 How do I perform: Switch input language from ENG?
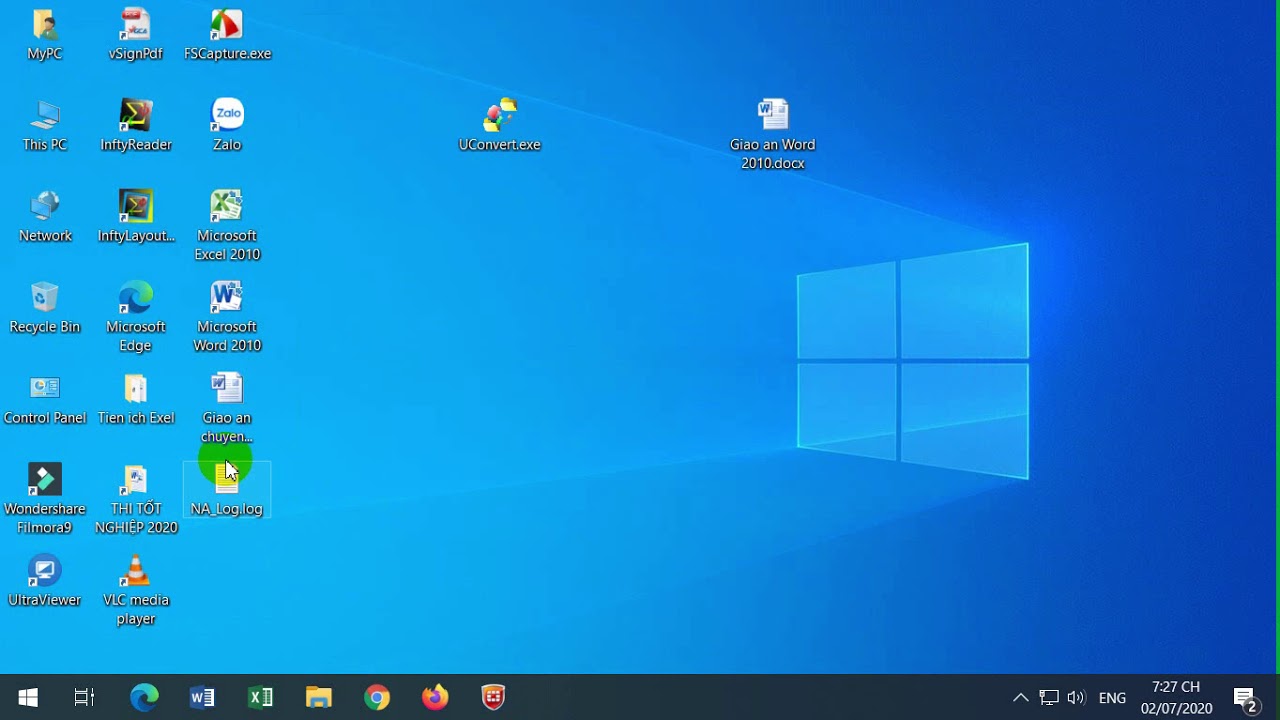pyautogui.click(x=1112, y=698)
